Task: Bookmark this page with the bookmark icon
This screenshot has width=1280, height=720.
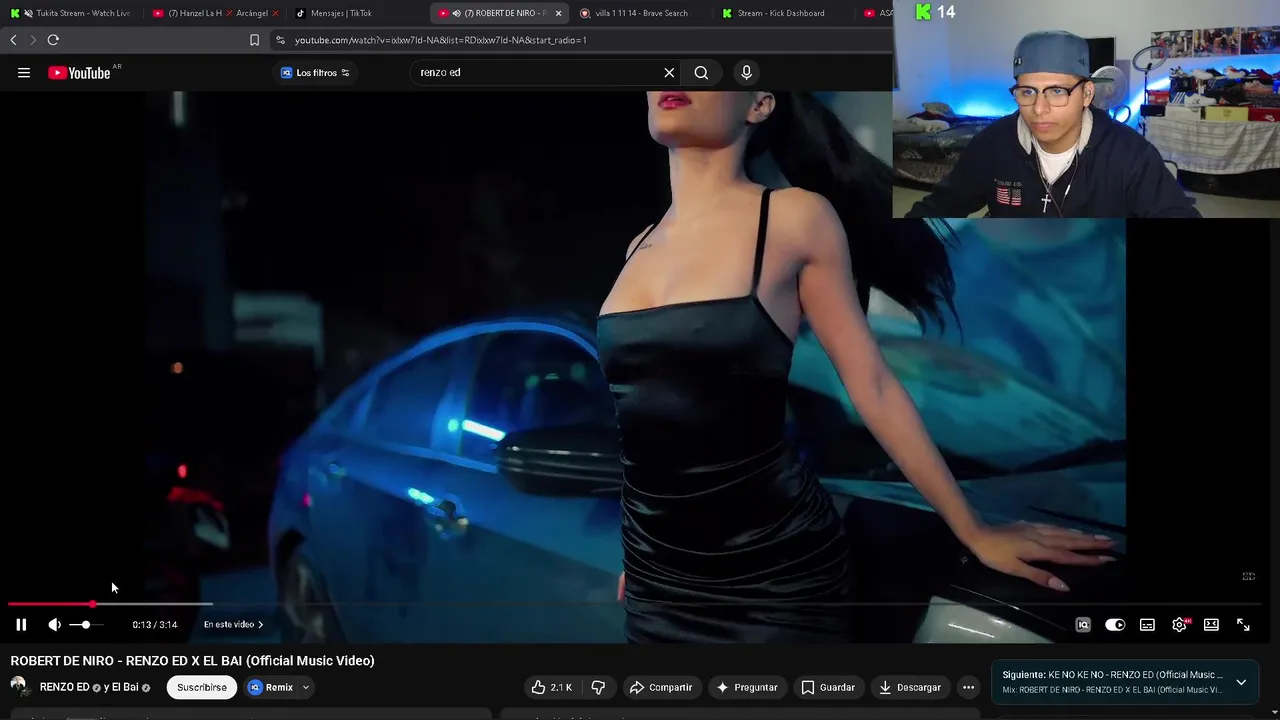Action: 254,40
